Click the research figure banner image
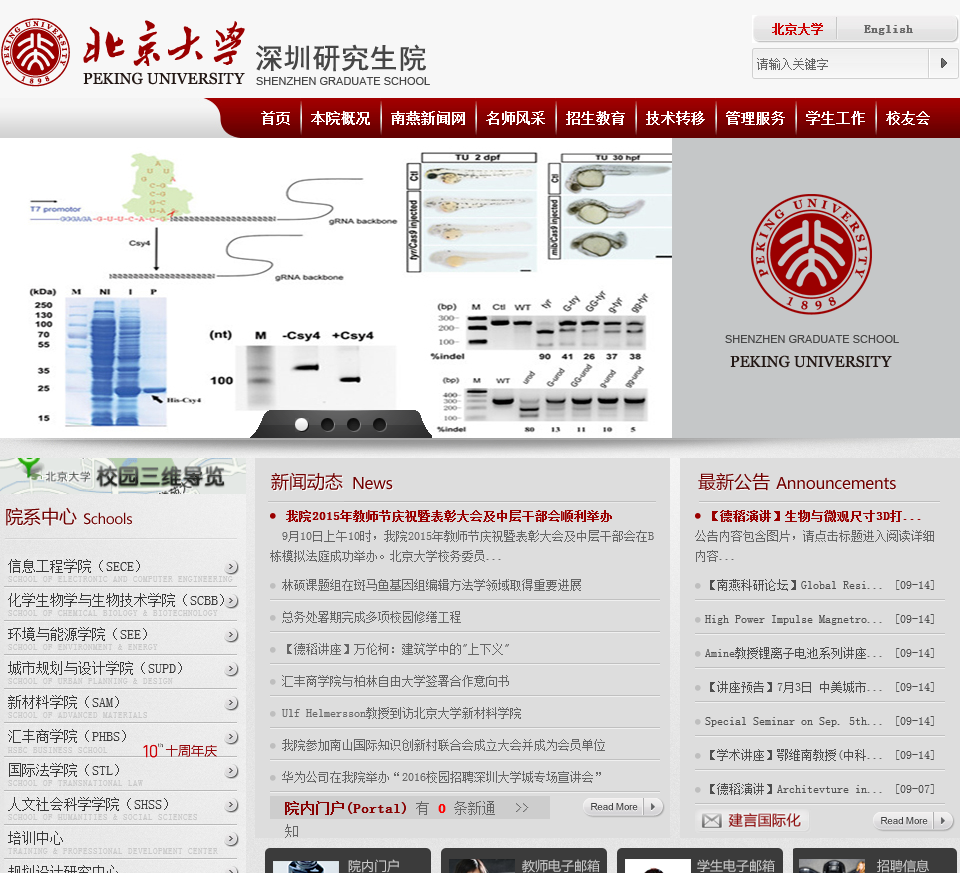Viewport: 960px width, 873px height. 336,288
